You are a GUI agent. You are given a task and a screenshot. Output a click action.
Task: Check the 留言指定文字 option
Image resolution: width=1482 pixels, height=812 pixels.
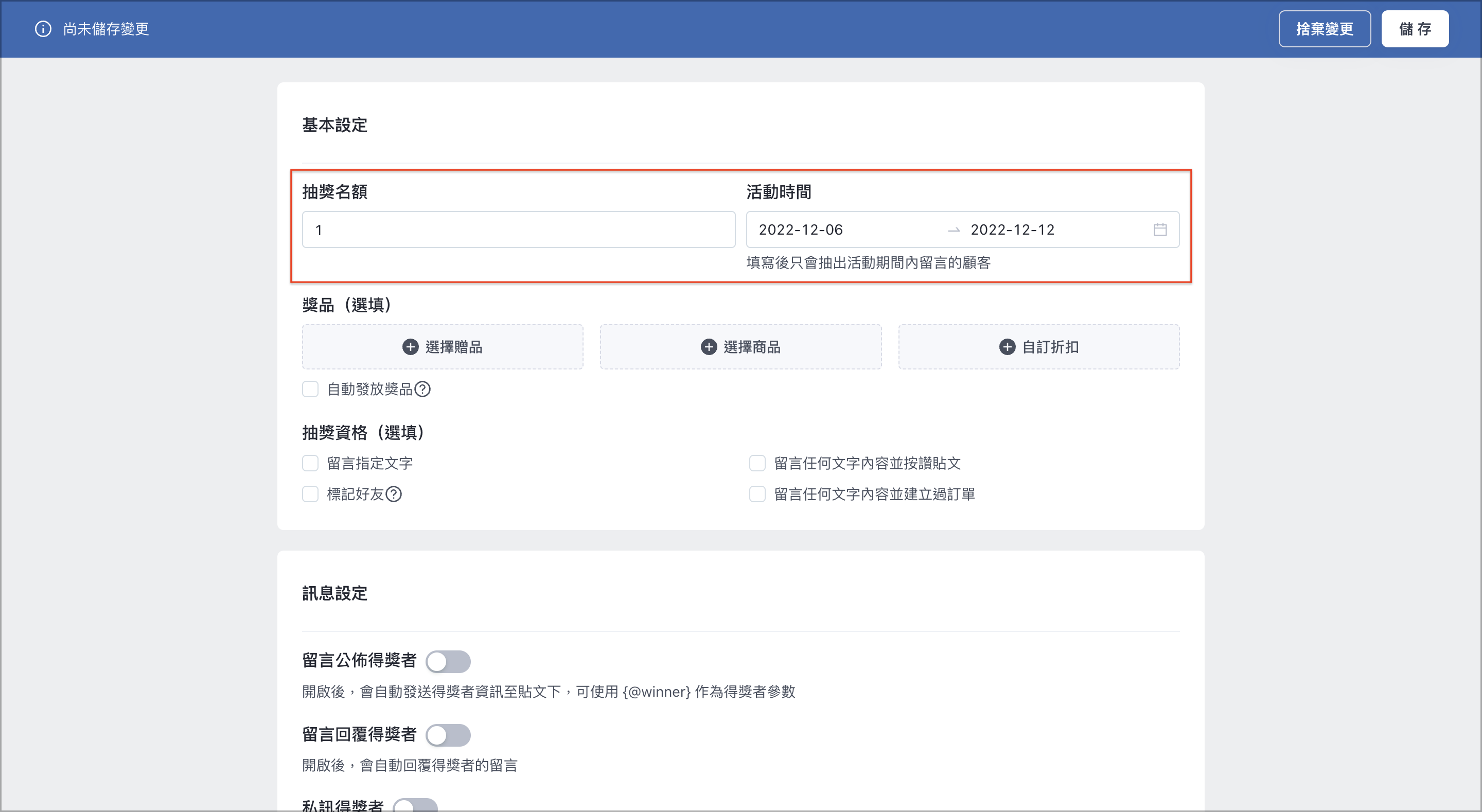pyautogui.click(x=310, y=463)
